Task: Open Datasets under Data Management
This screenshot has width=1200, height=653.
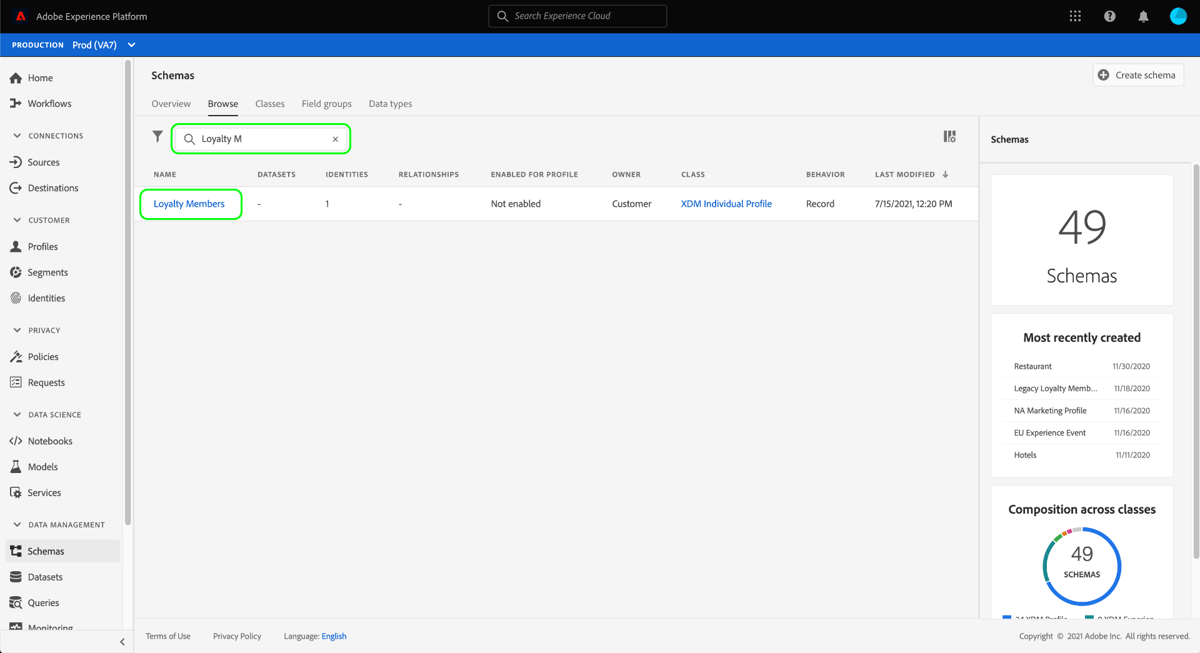Action: click(47, 576)
